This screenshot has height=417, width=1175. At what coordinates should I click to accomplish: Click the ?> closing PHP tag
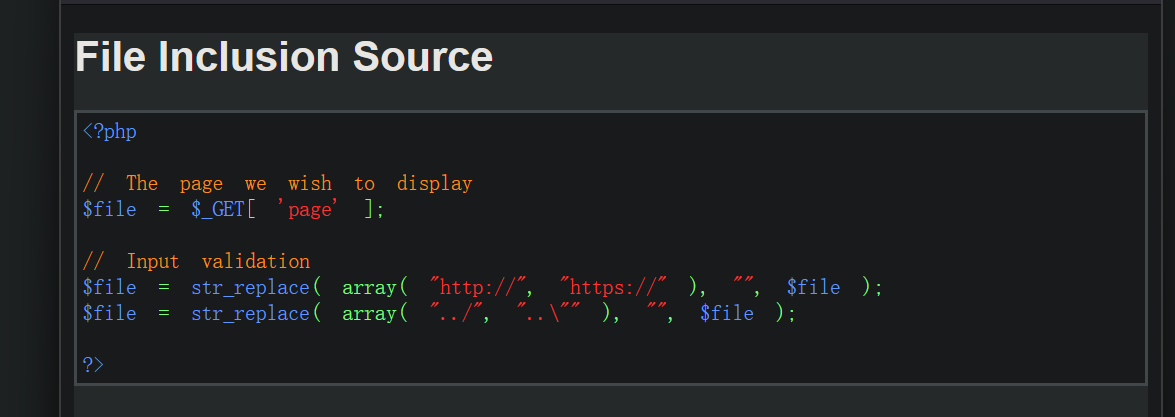[94, 365]
